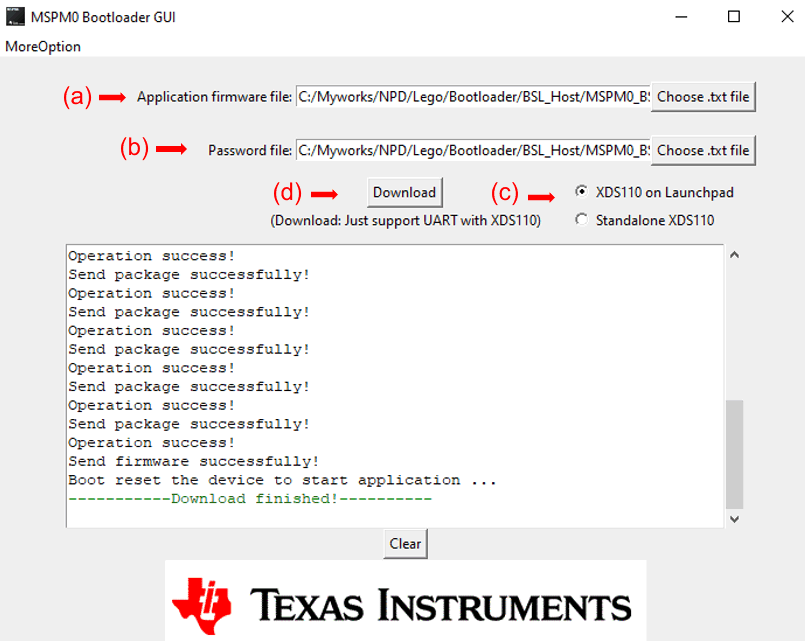Click the red arrow beside label (a)
Screen dimensions: 805x641
point(110,97)
